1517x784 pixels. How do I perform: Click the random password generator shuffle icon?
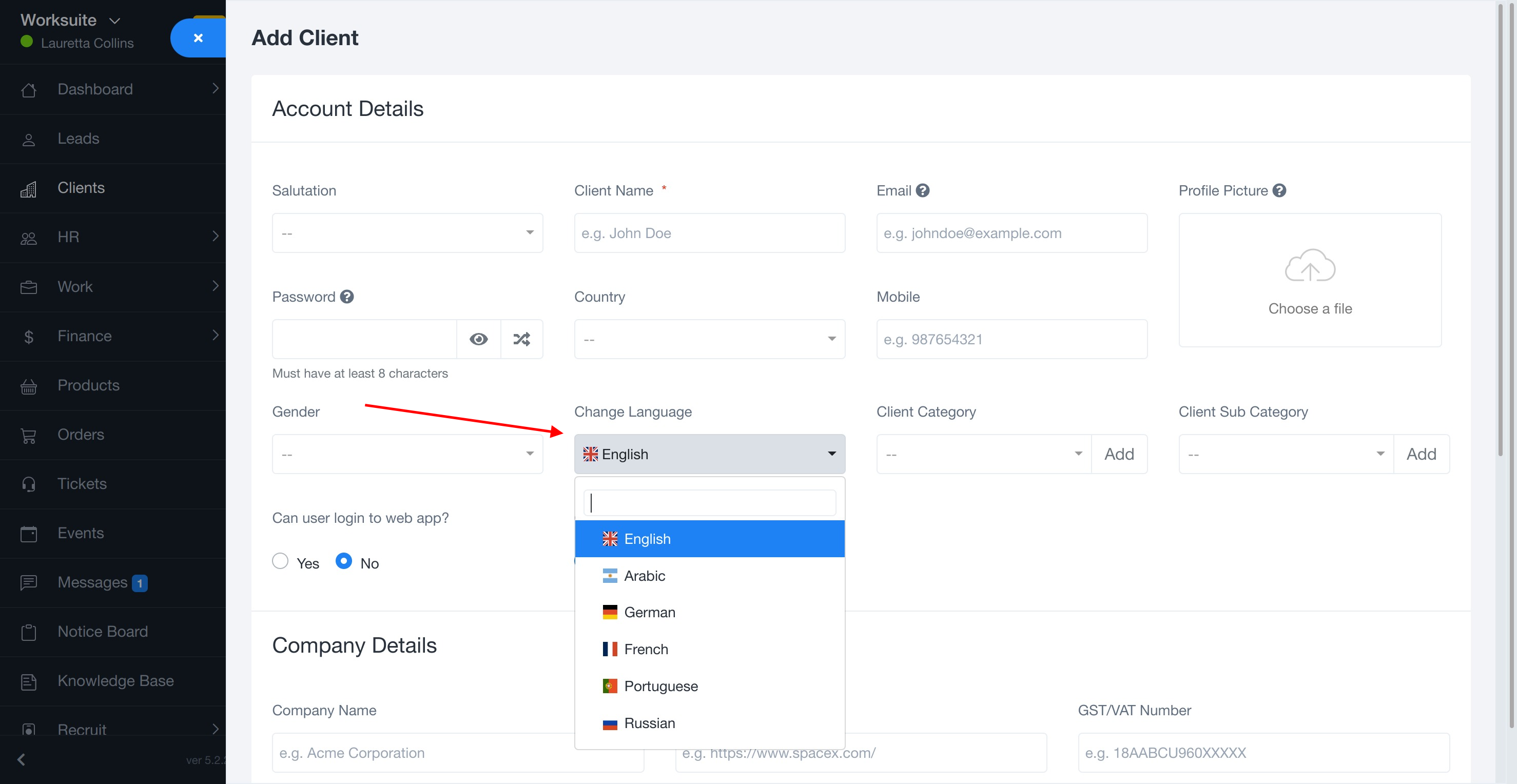click(x=521, y=339)
